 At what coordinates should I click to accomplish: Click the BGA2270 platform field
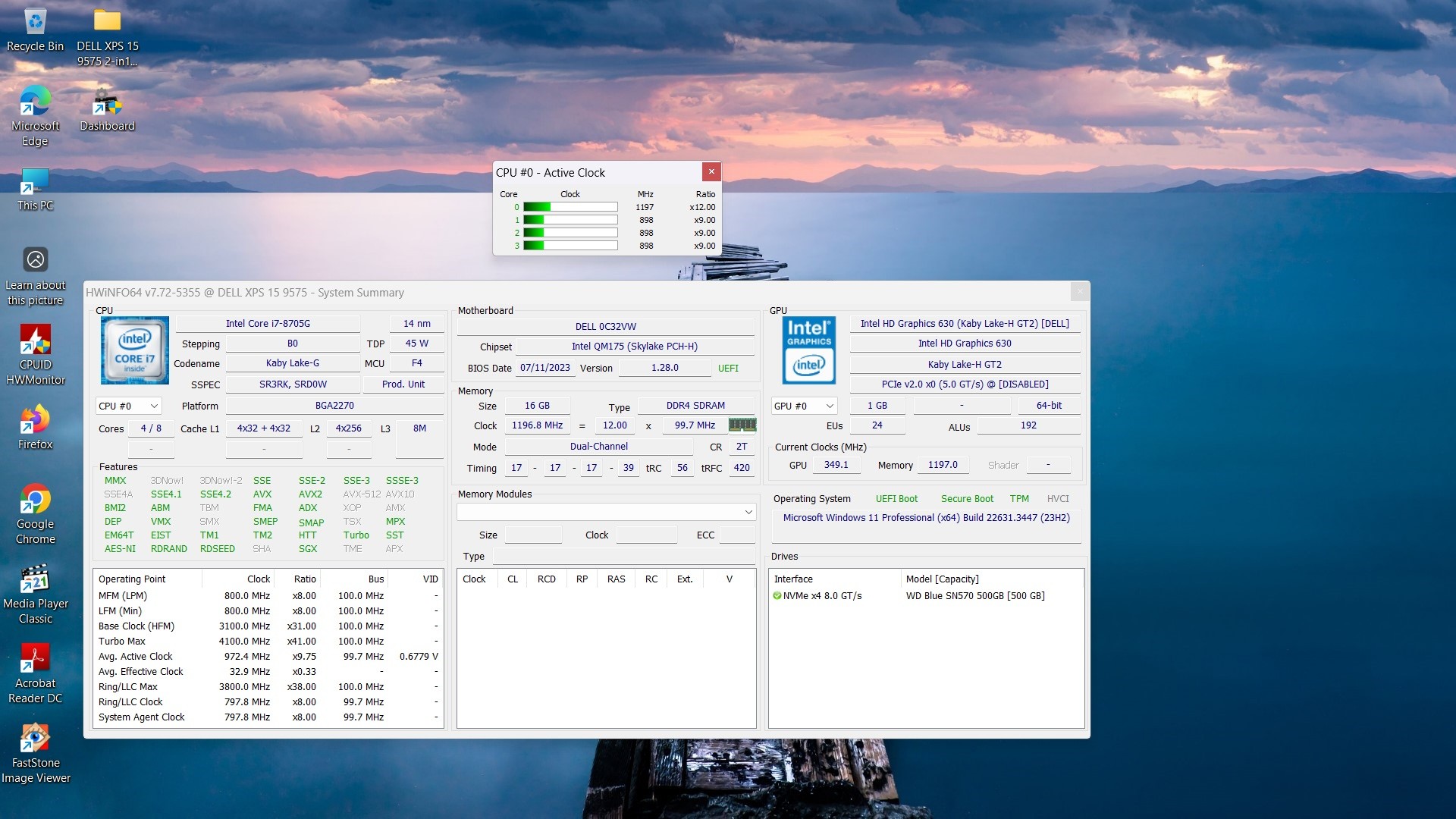334,406
